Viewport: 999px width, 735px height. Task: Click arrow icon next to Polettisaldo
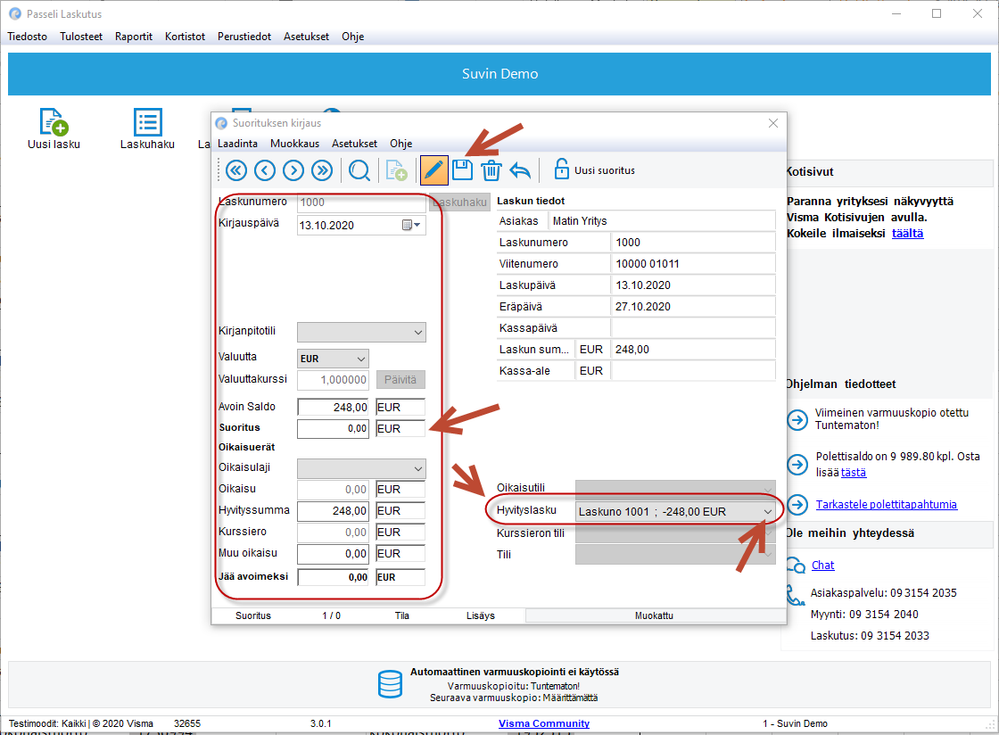[797, 464]
